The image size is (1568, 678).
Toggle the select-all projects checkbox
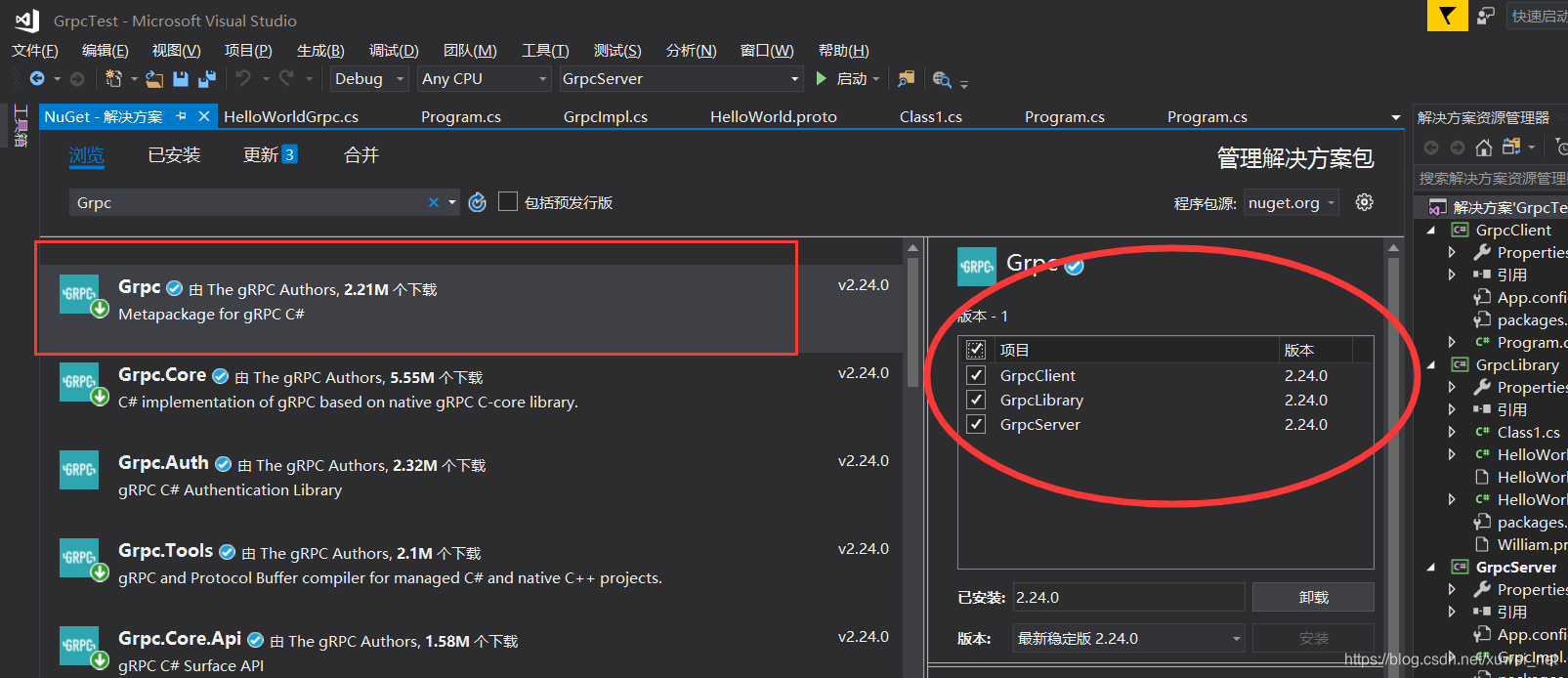tap(975, 350)
